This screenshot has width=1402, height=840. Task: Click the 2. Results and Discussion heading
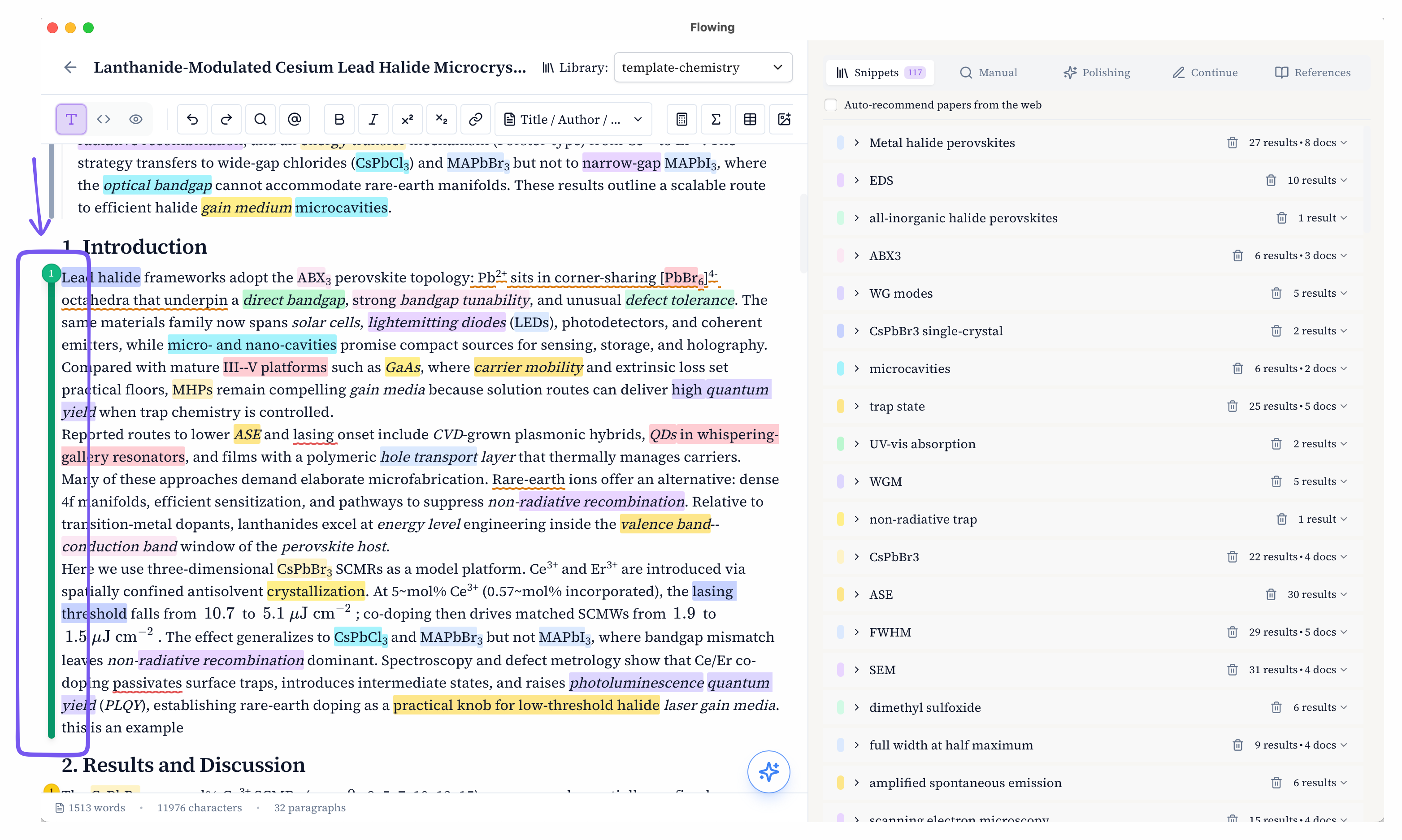[183, 765]
